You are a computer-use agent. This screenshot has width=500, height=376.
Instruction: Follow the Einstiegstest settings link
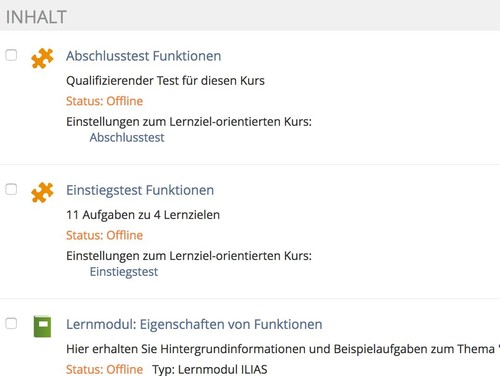point(124,272)
